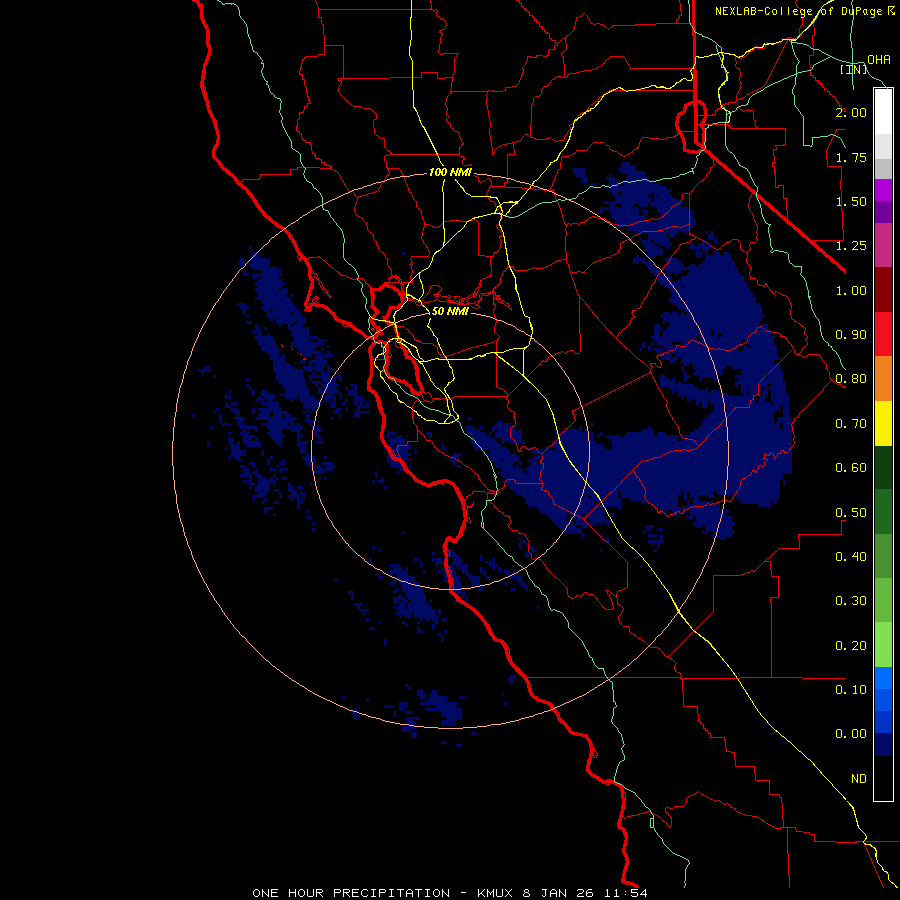This screenshot has width=900, height=900.
Task: Click the OHA product label
Action: [879, 59]
